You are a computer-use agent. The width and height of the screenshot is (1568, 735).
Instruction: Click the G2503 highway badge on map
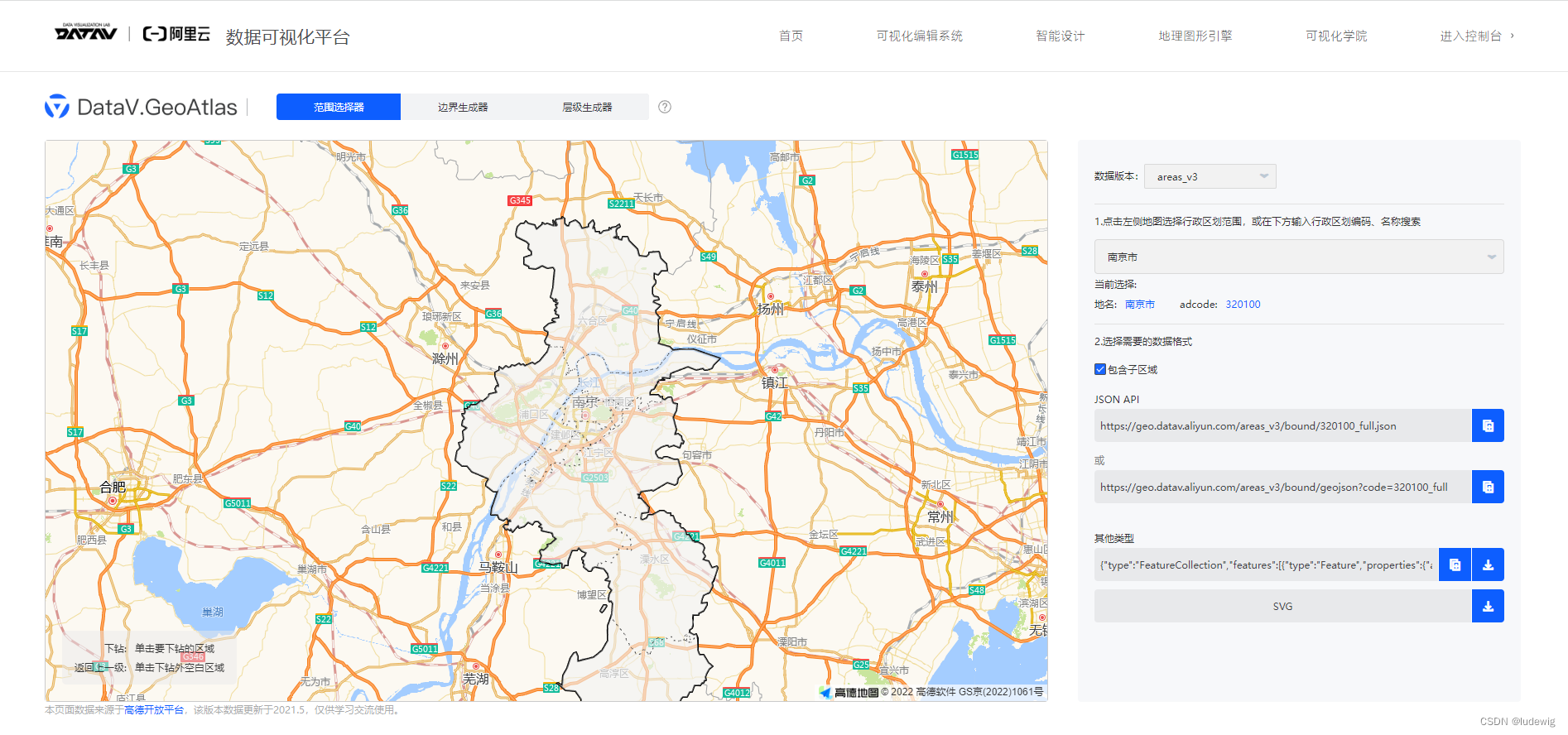595,478
